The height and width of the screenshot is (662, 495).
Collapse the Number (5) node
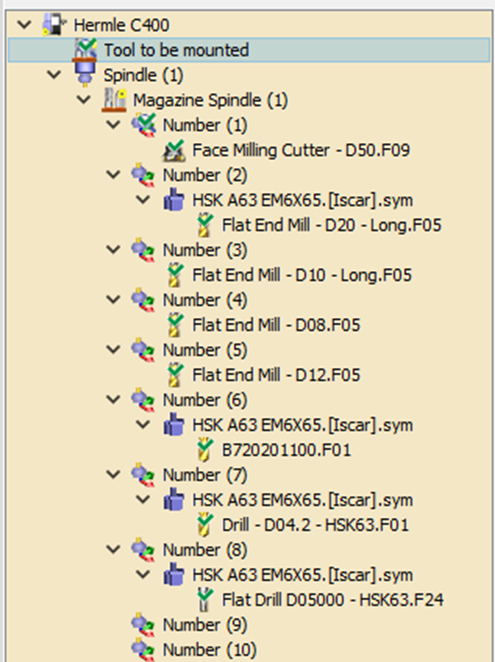(x=113, y=350)
